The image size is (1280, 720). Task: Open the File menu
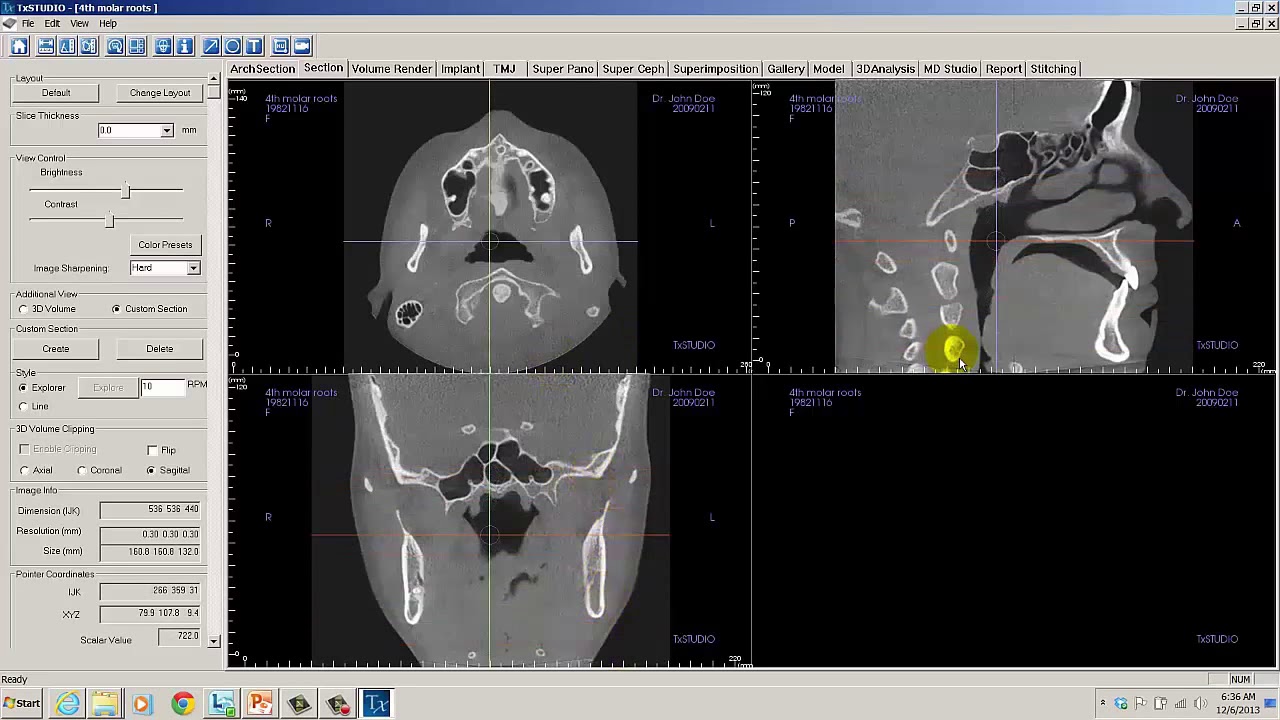click(x=28, y=23)
